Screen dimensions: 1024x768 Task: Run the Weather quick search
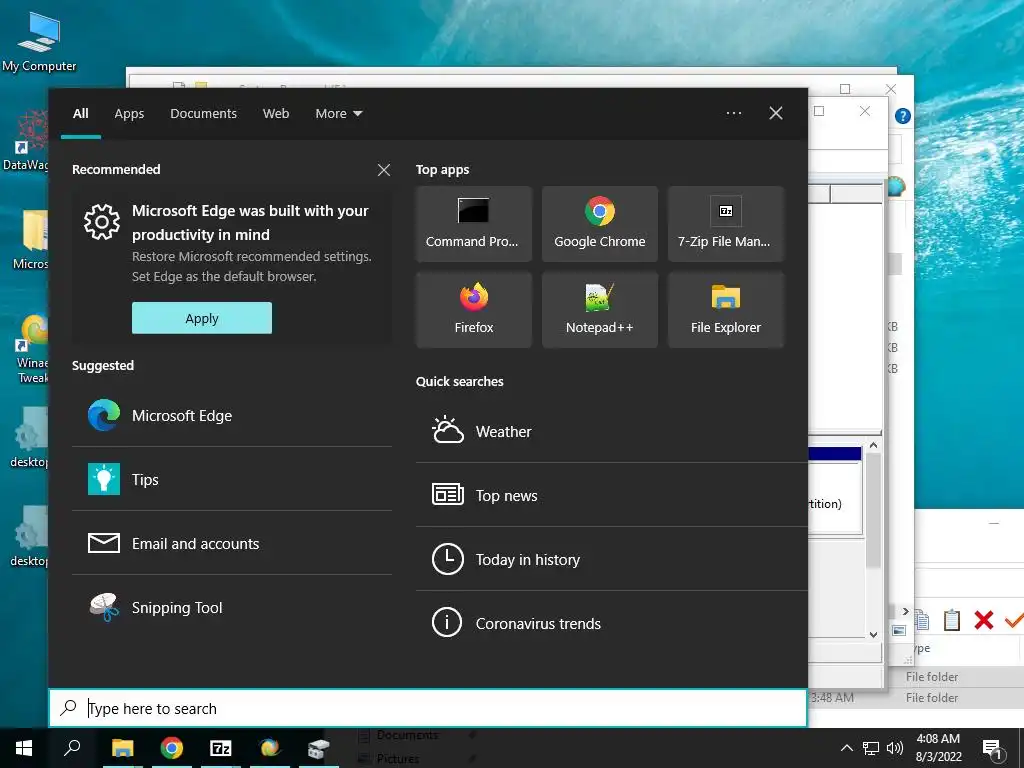click(611, 431)
